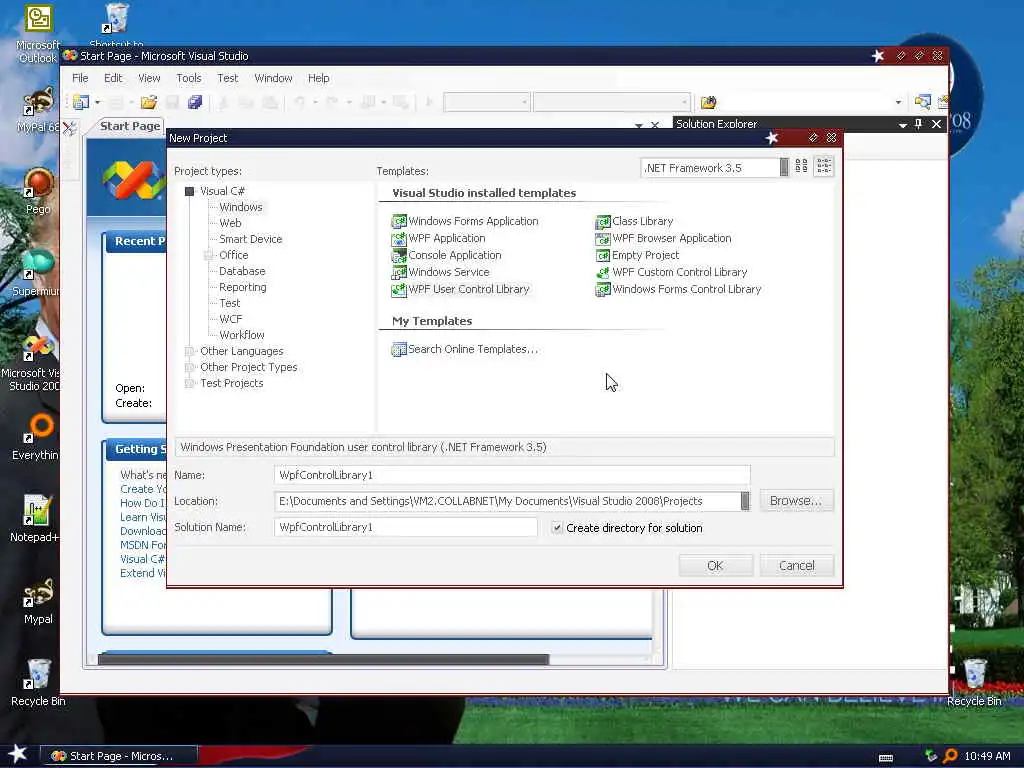Pick the Empty Project template
This screenshot has height=768, width=1024.
coord(637,255)
